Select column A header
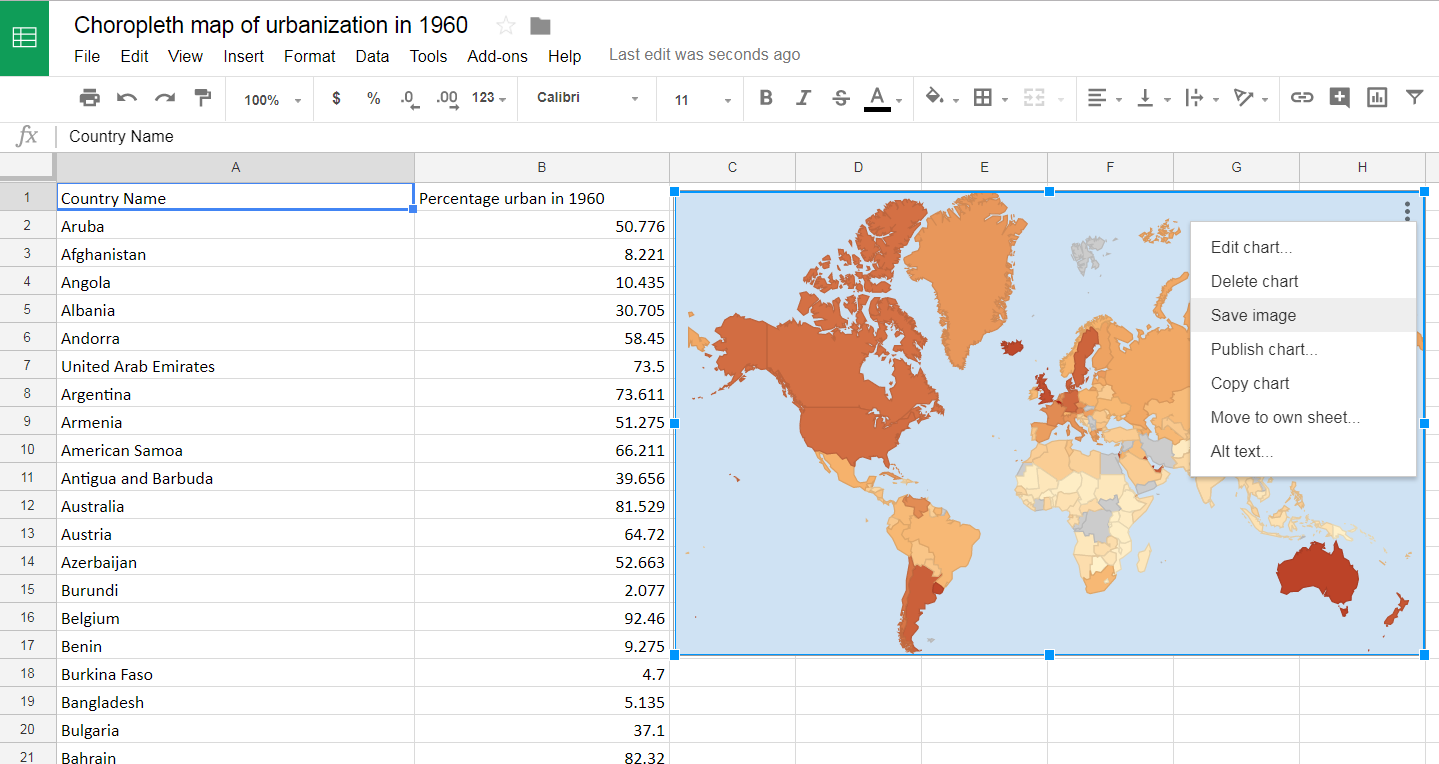 (x=235, y=167)
